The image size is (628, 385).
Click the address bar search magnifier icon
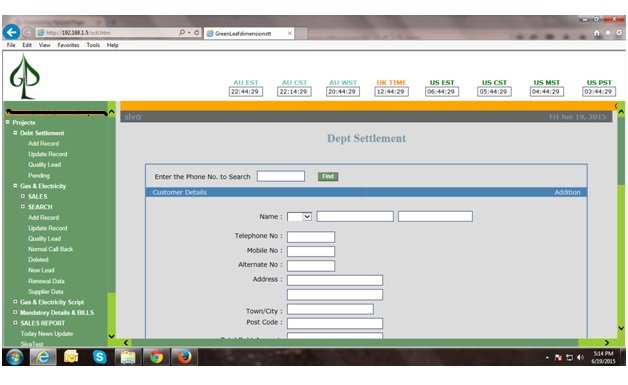pyautogui.click(x=182, y=32)
